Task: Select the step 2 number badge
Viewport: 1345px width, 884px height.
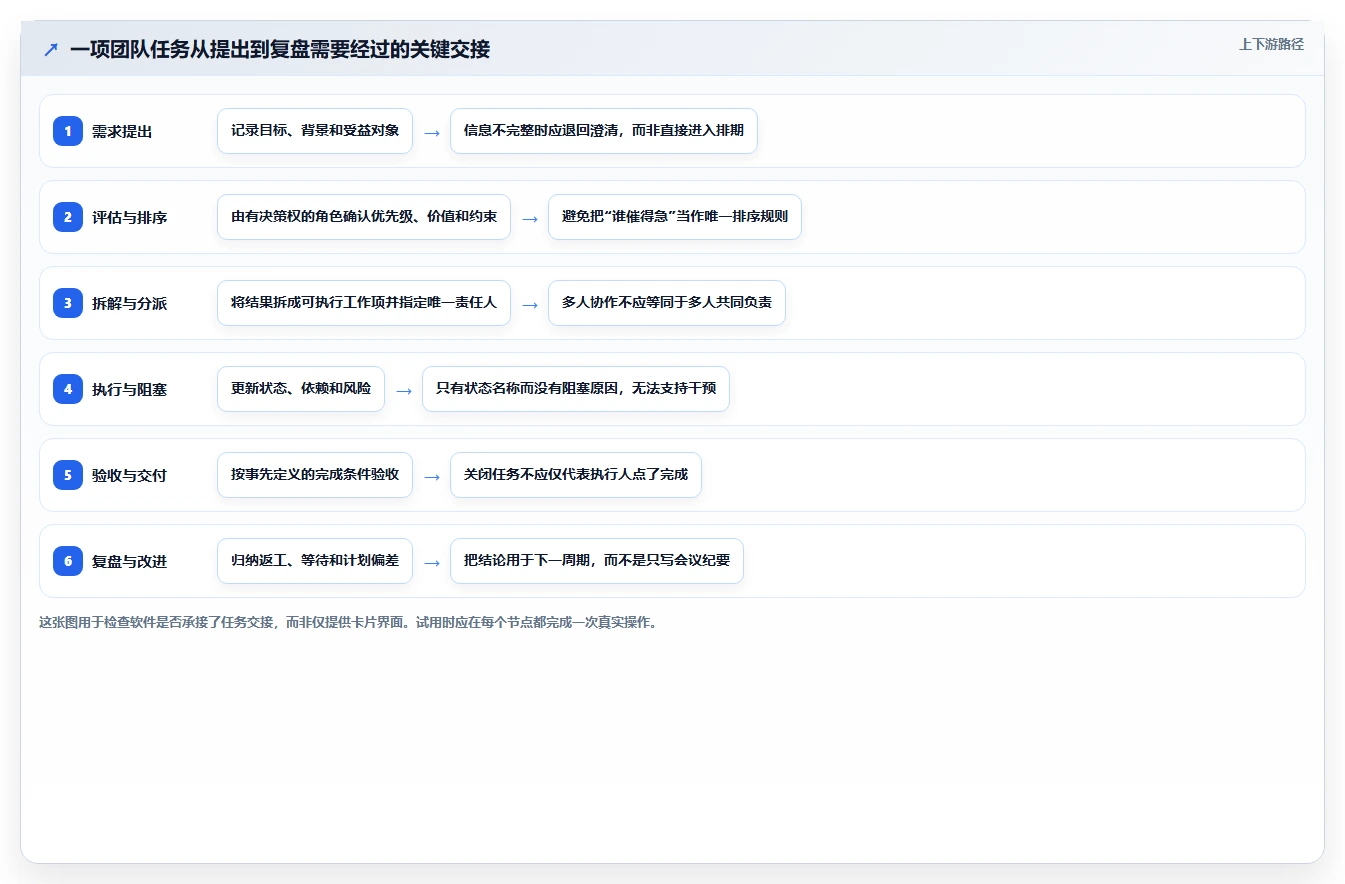Action: click(68, 217)
